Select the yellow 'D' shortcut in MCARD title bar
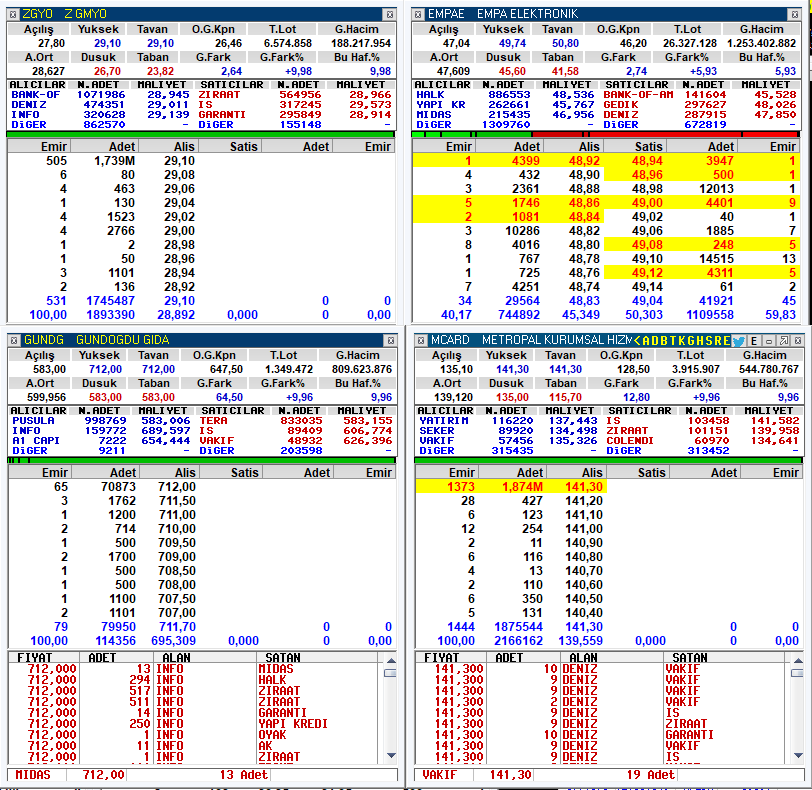 pyautogui.click(x=655, y=341)
